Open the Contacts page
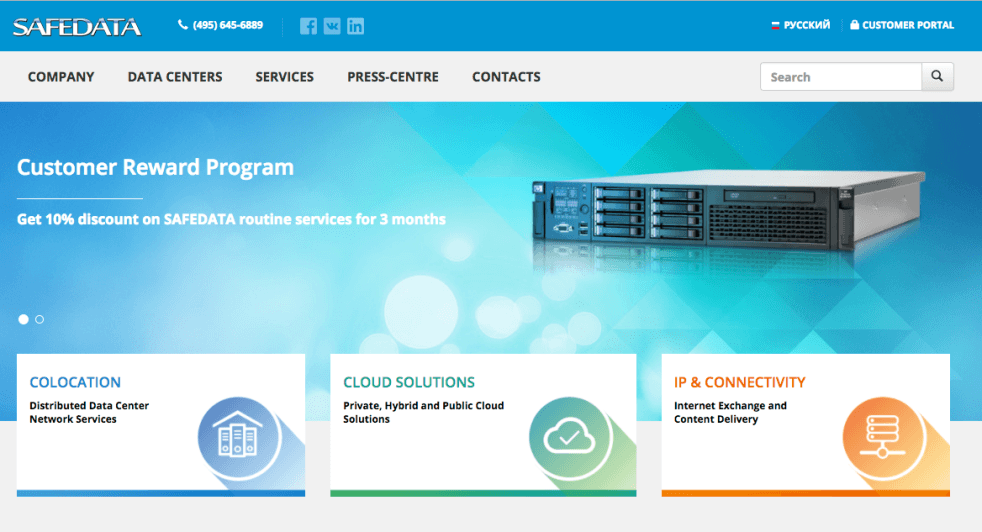 pyautogui.click(x=506, y=77)
